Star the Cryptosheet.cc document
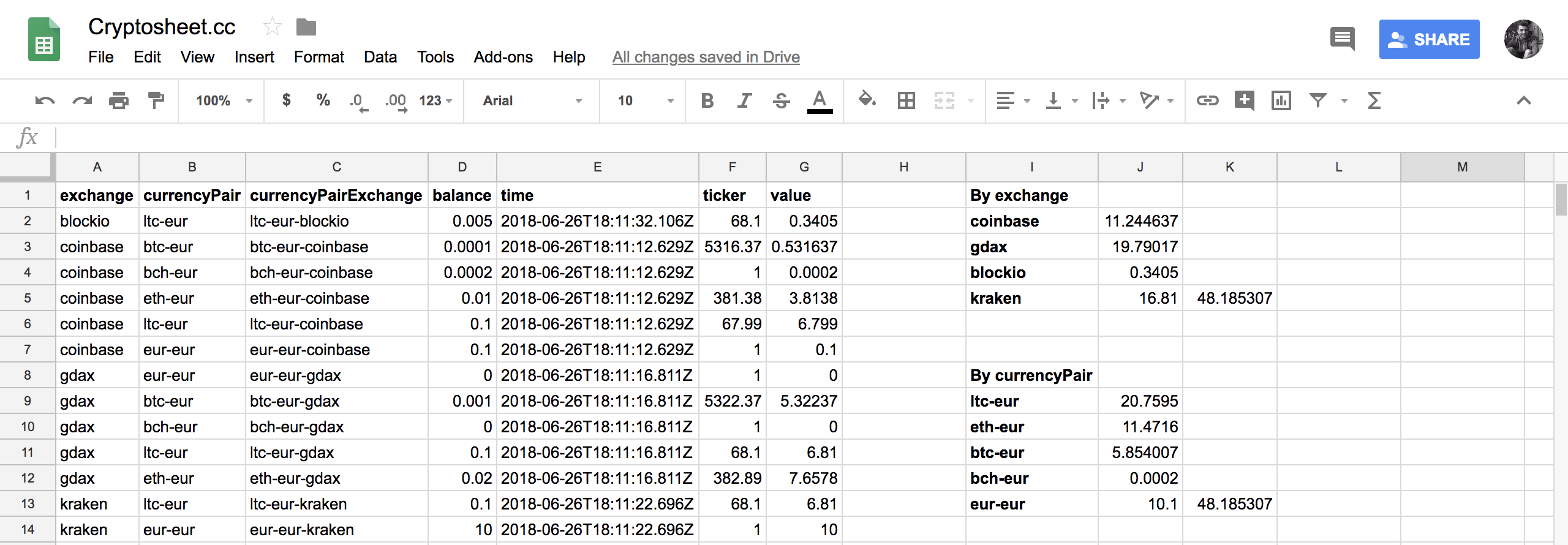 click(272, 27)
